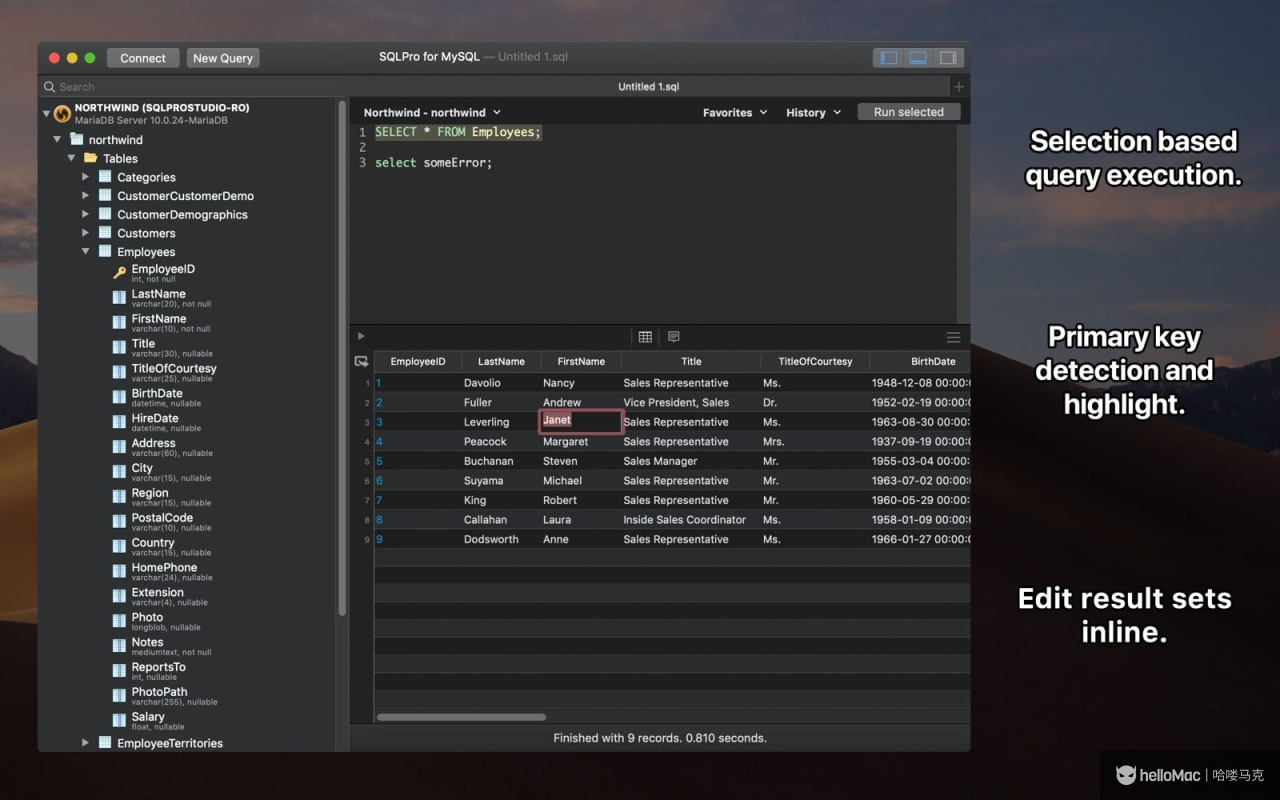Switch to messages view icon
This screenshot has height=800, width=1280.
tap(673, 337)
